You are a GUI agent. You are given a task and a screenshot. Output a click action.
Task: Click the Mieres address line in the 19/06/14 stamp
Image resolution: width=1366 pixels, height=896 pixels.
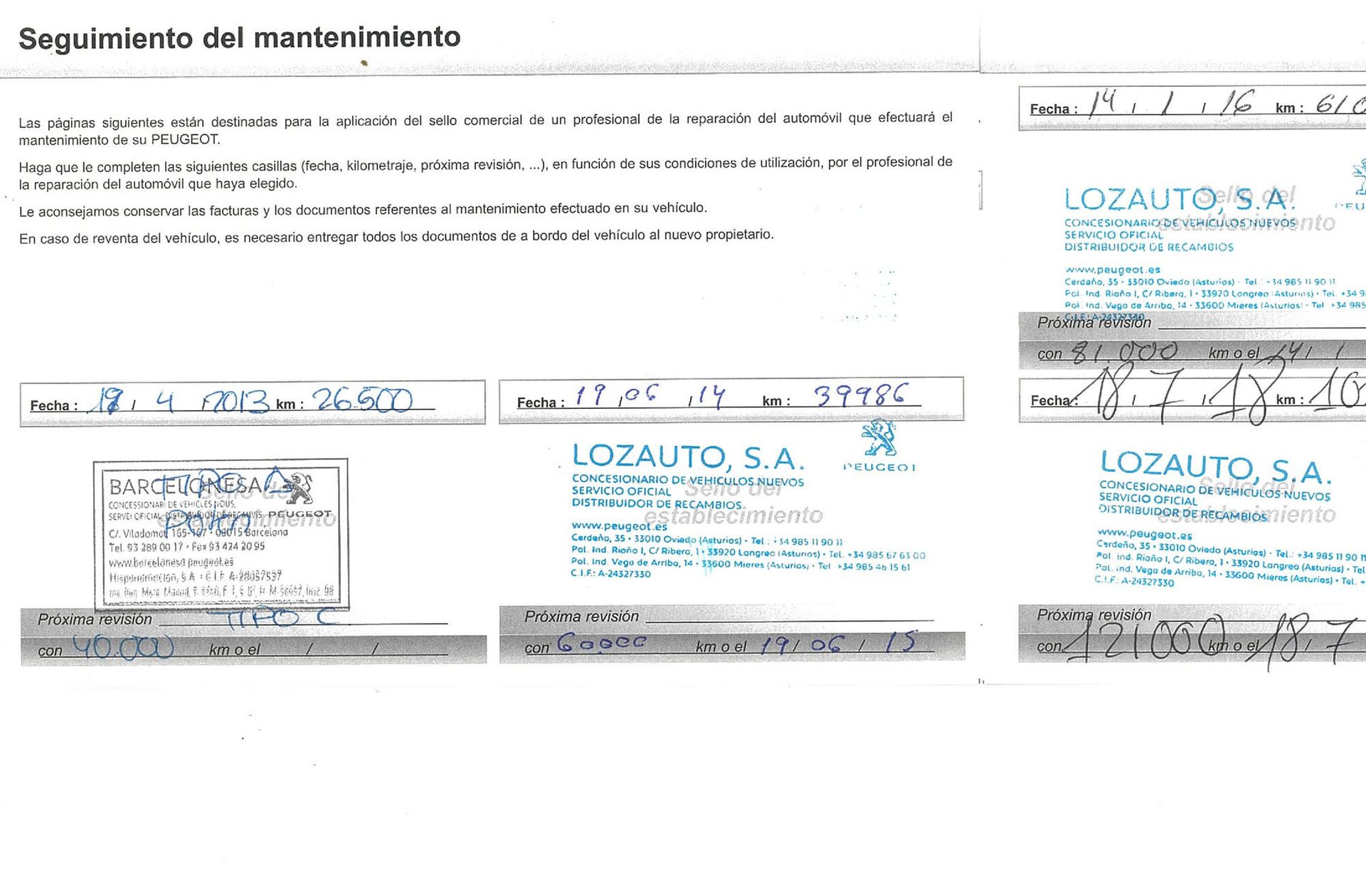coord(741,565)
